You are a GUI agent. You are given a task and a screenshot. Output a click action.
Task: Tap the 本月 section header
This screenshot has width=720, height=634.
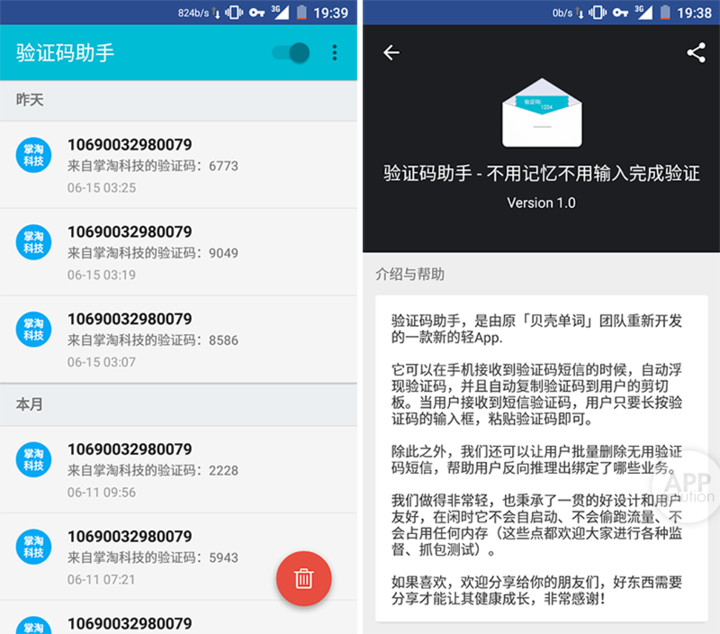[30, 405]
